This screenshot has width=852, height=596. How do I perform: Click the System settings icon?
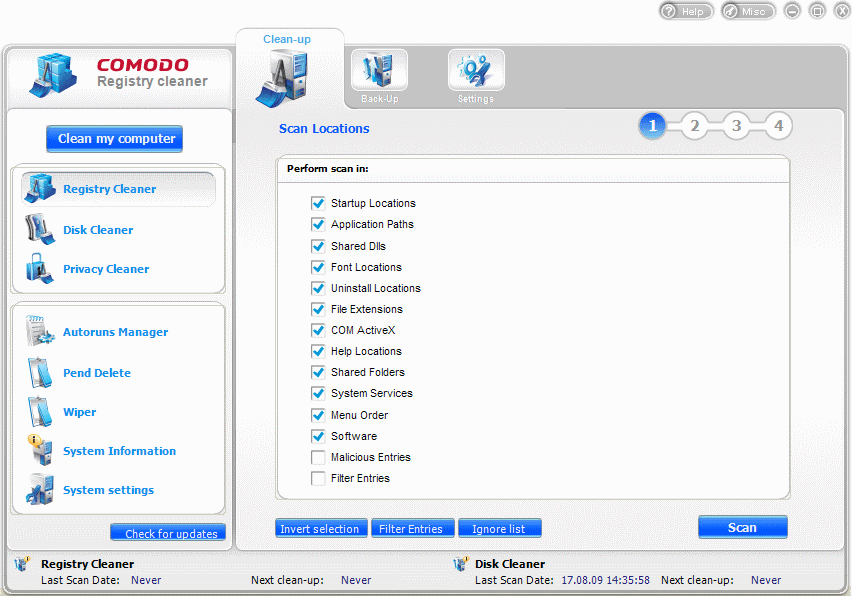40,489
